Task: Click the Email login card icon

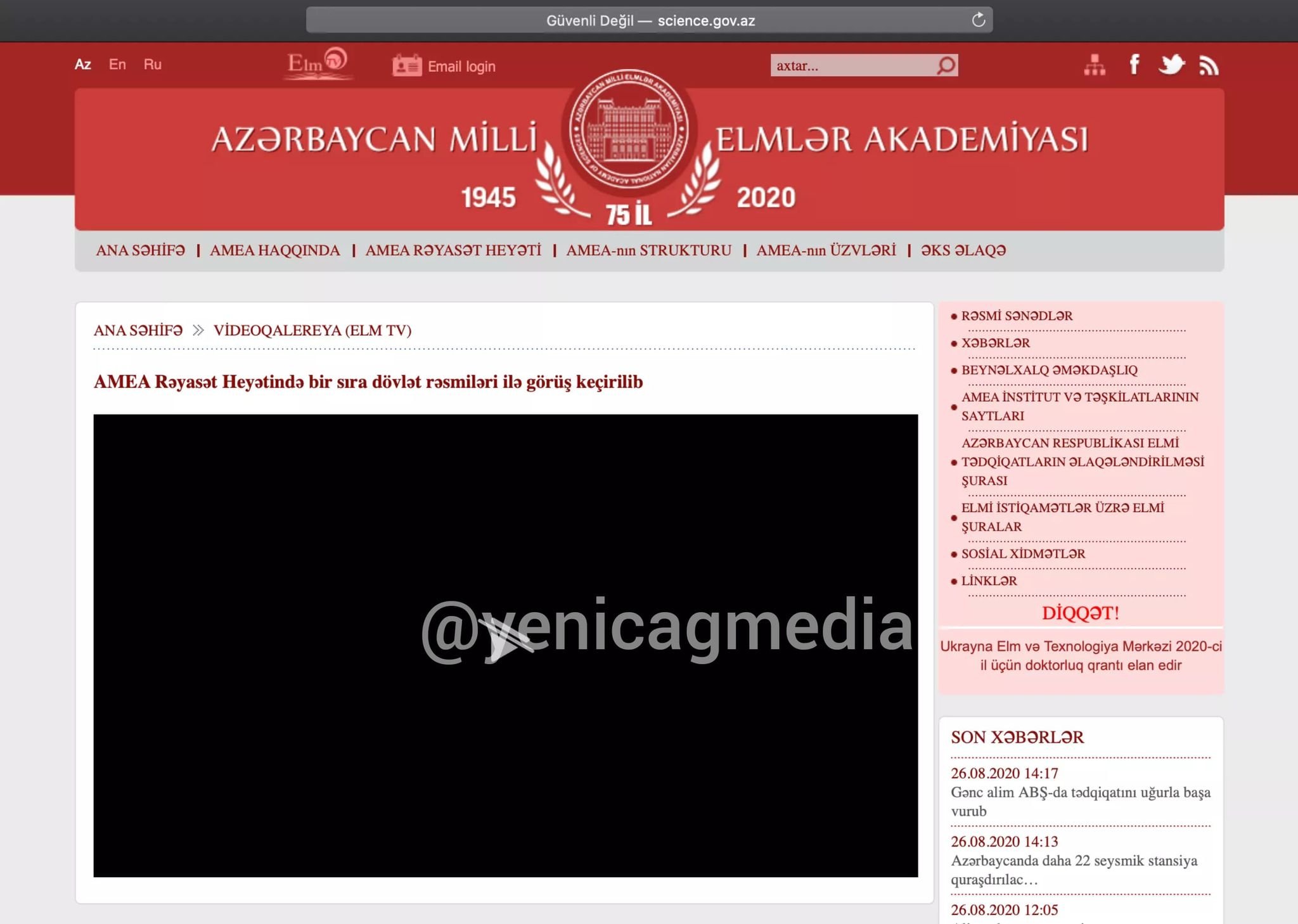Action: click(407, 65)
